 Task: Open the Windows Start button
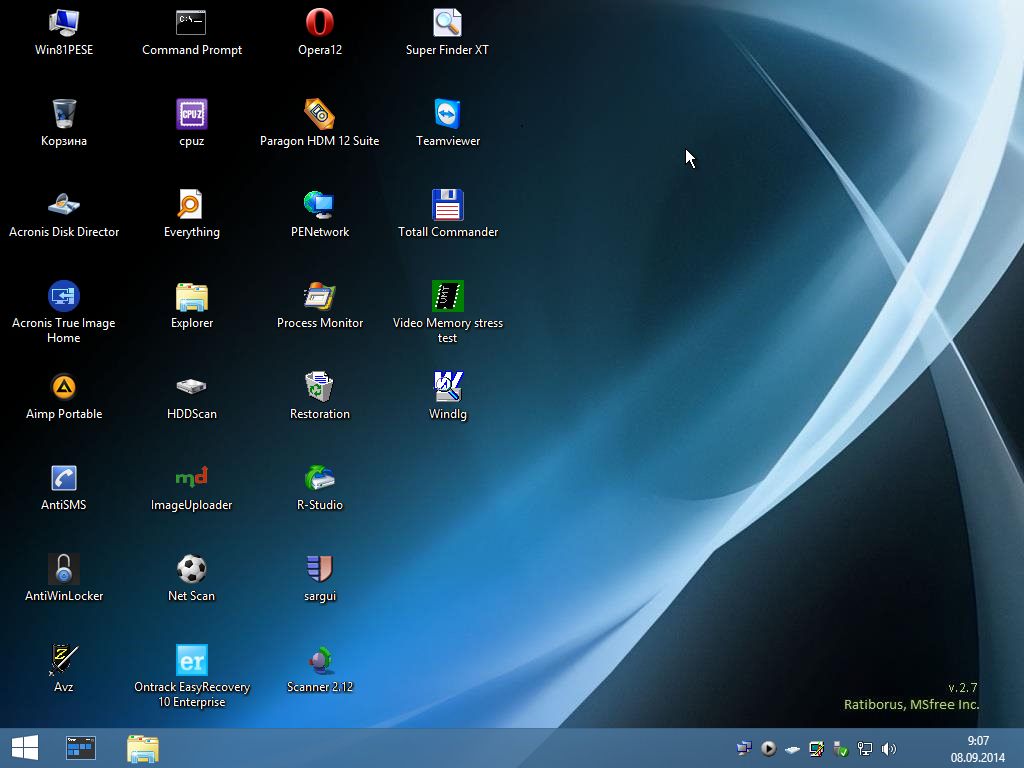[25, 748]
